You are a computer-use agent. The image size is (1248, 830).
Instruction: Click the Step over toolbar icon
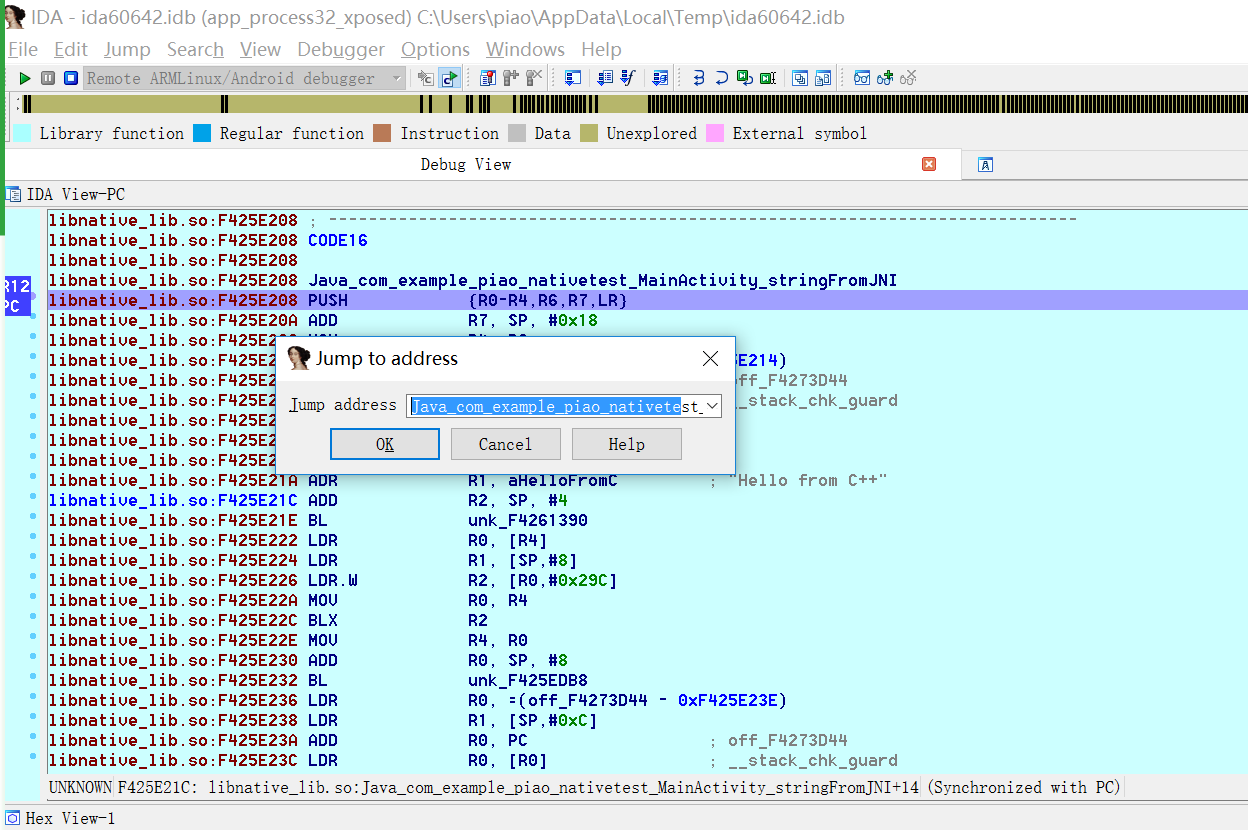pyautogui.click(x=721, y=78)
